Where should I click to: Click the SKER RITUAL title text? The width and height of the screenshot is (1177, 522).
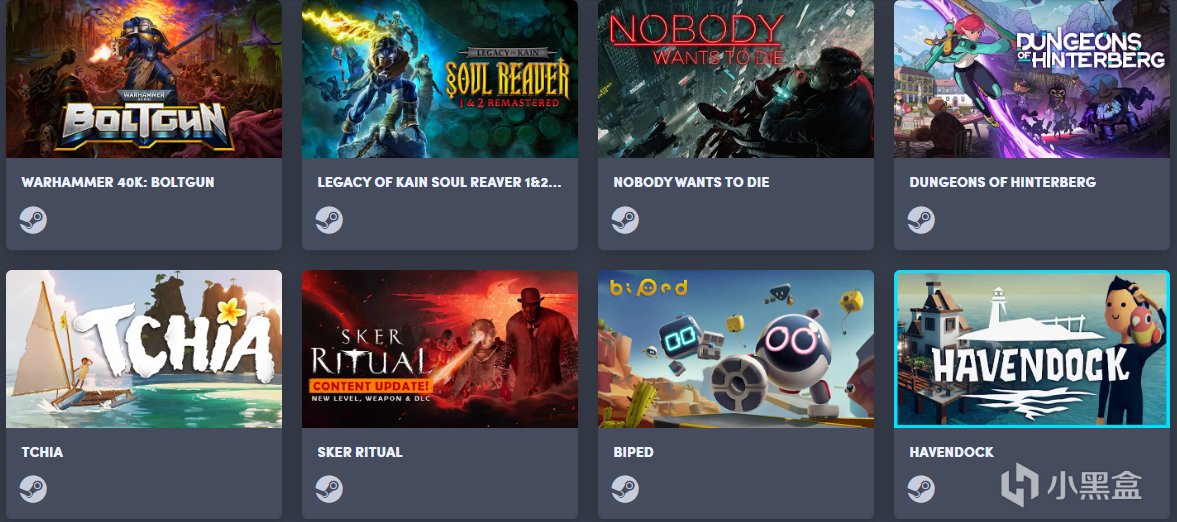pos(360,452)
